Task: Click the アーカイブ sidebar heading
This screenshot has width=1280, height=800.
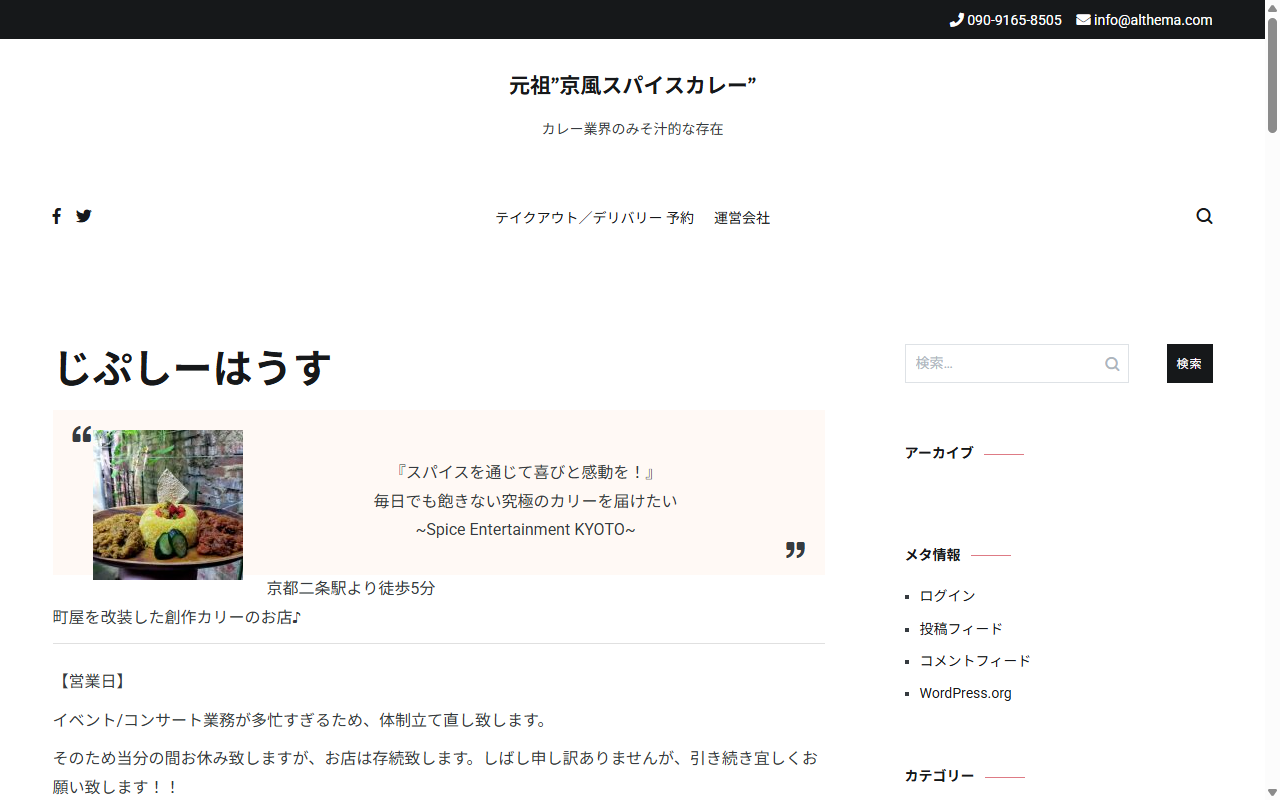Action: point(938,453)
